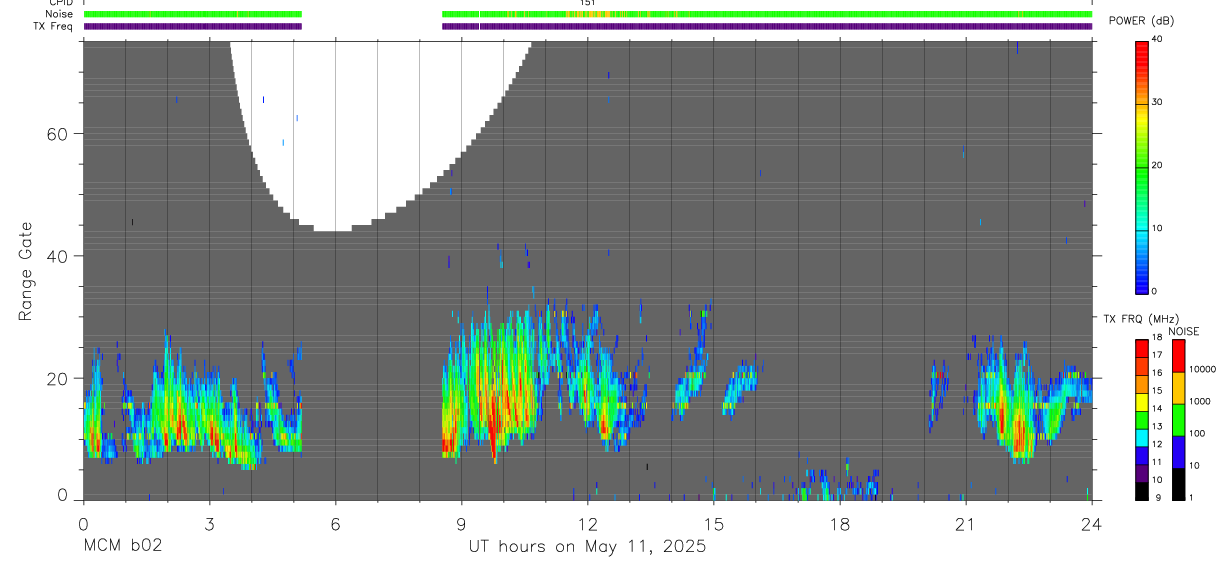Click the POWER (dB) color scale bar
1228x567 pixels.
pyautogui.click(x=1142, y=166)
